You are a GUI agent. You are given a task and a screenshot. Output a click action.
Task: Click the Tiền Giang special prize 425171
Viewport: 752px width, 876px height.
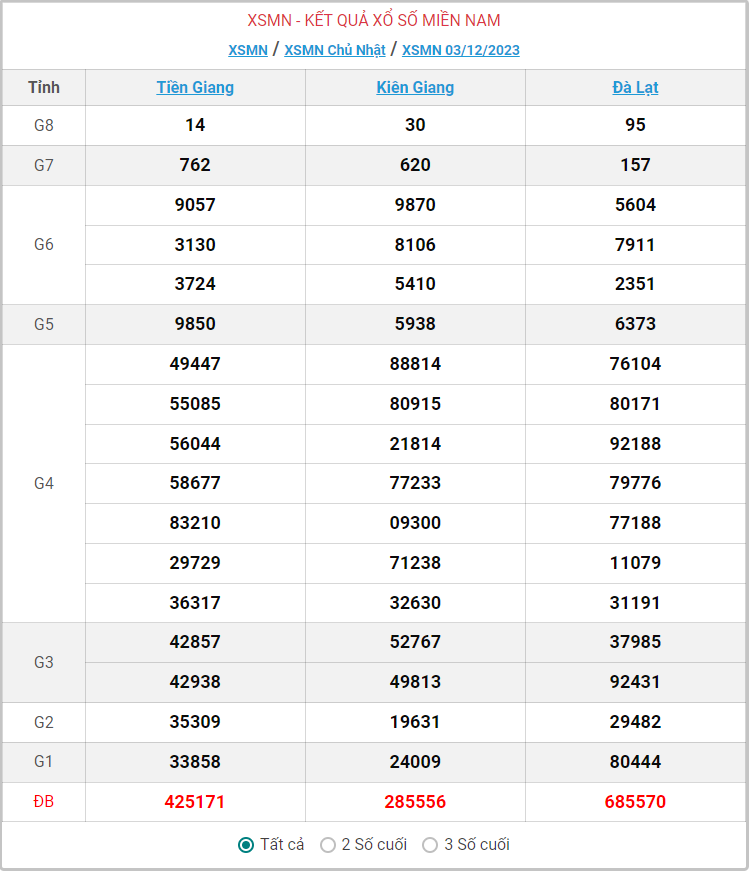pos(195,802)
